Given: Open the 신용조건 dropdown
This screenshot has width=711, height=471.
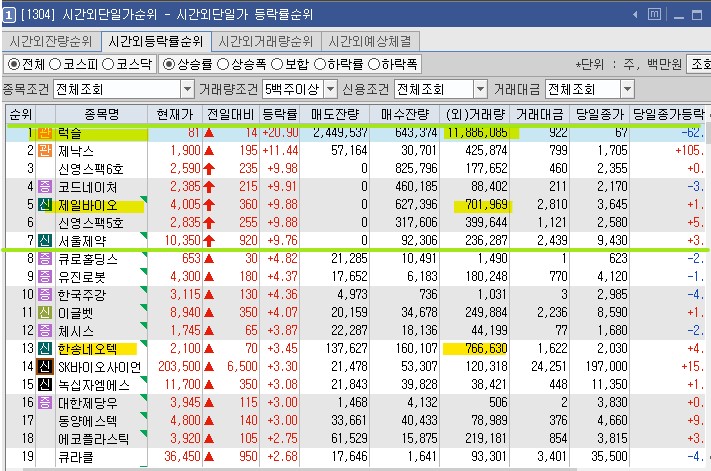Looking at the screenshot, I should click(481, 89).
